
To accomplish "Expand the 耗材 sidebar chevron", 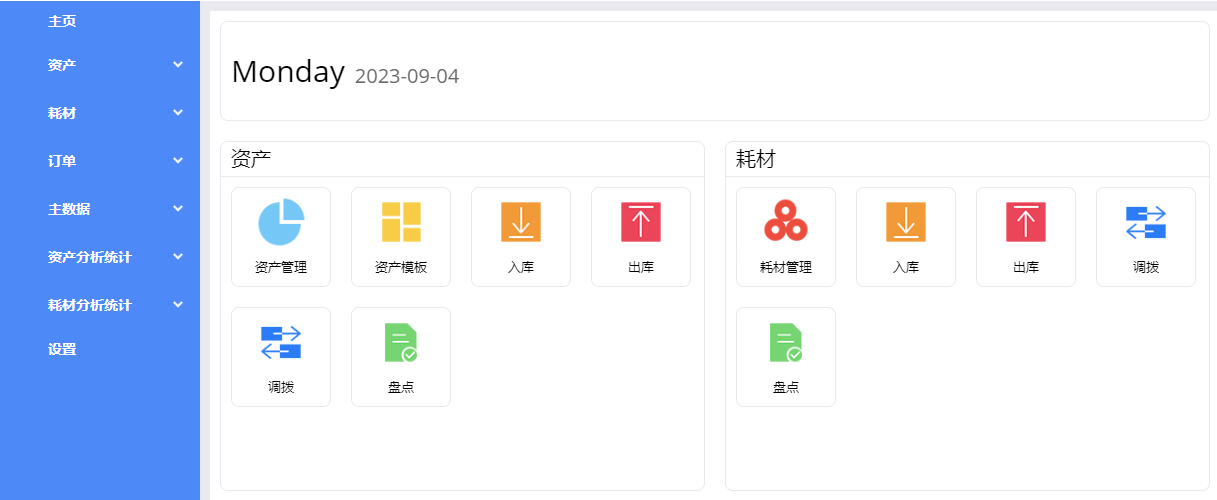I will coord(178,112).
